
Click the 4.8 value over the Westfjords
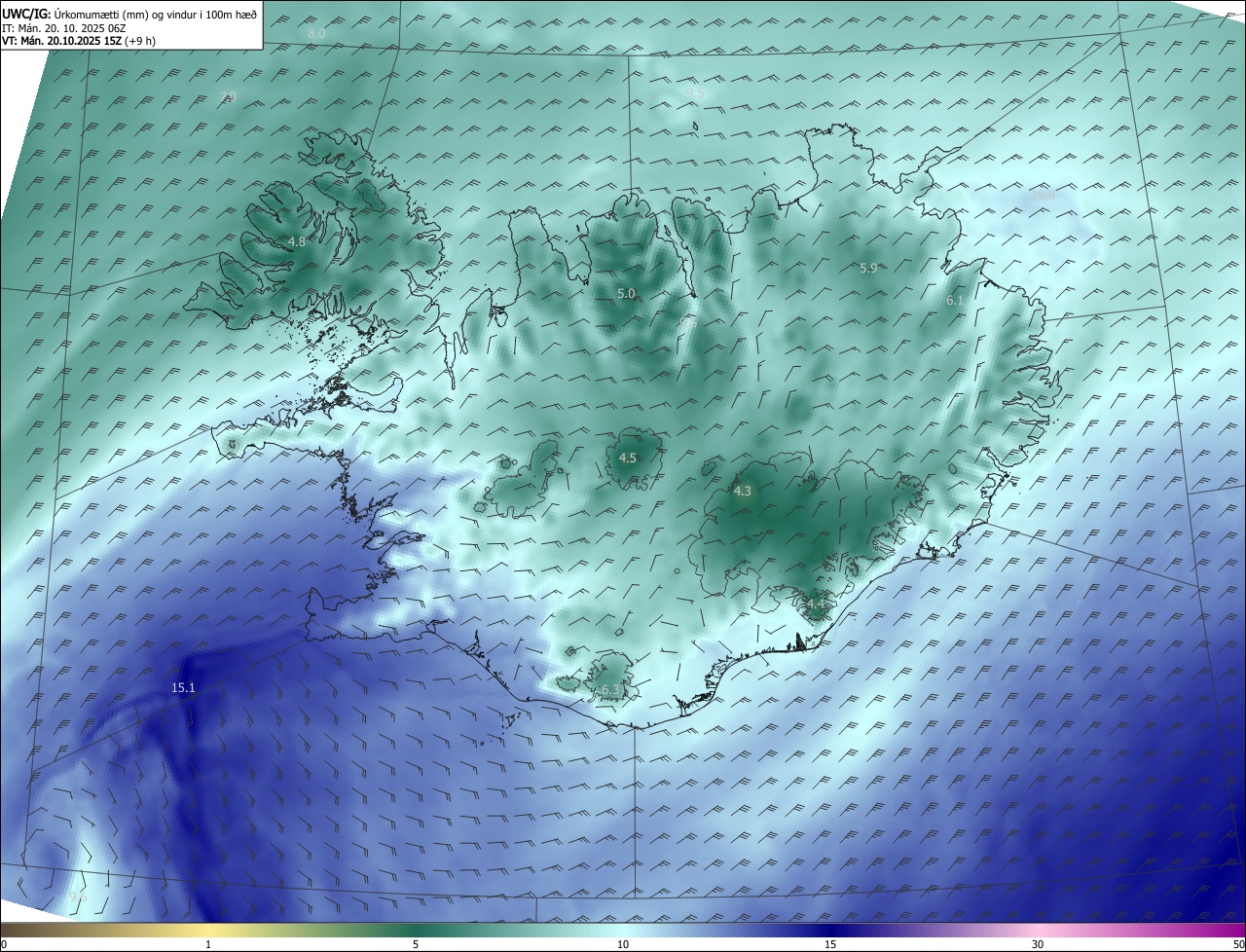tap(297, 241)
